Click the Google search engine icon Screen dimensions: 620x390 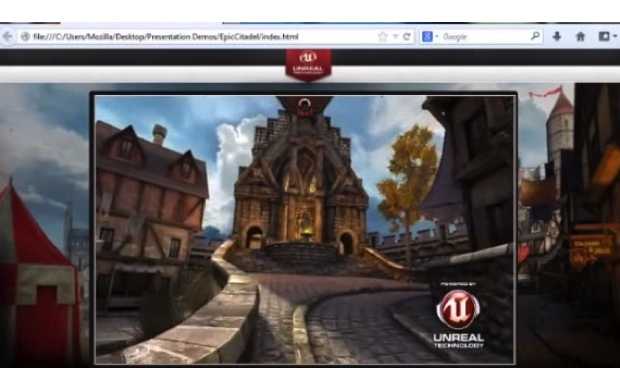point(427,37)
